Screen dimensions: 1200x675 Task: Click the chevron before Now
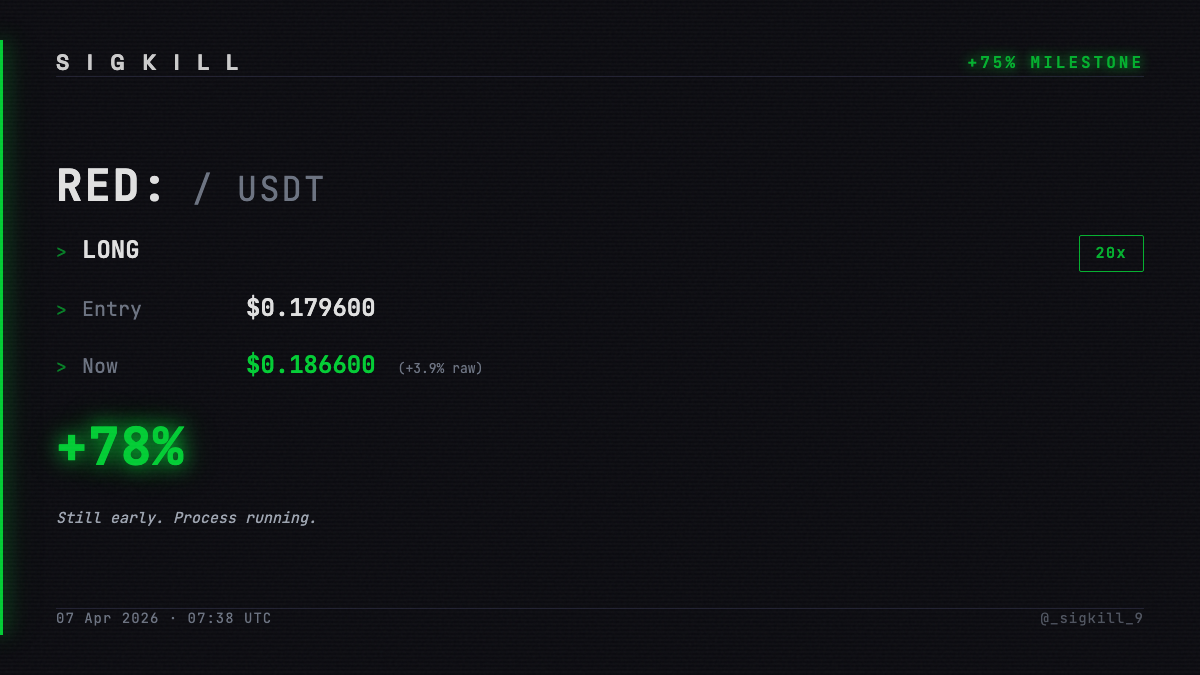coord(61,367)
